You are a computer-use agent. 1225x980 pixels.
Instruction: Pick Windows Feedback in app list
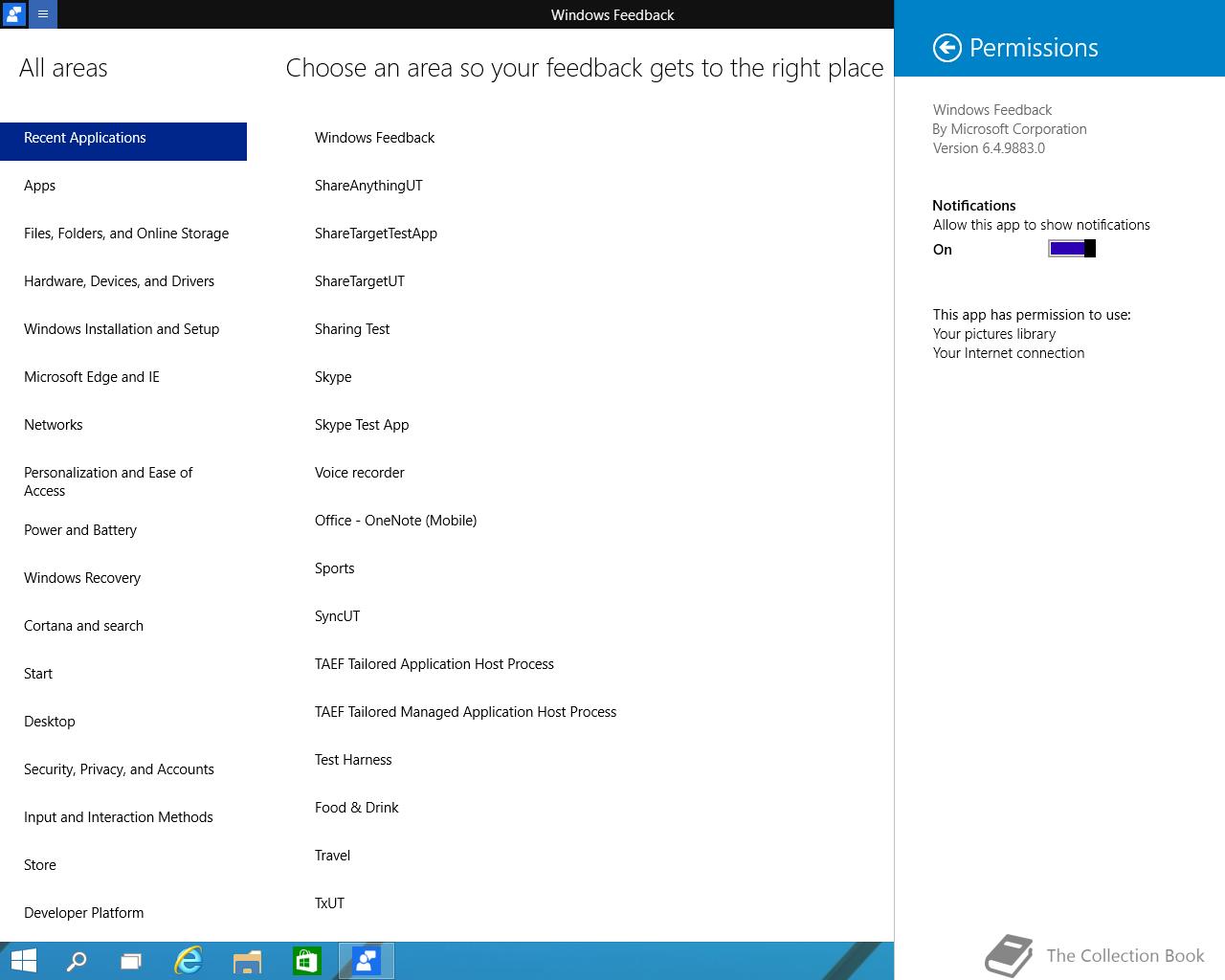[374, 138]
